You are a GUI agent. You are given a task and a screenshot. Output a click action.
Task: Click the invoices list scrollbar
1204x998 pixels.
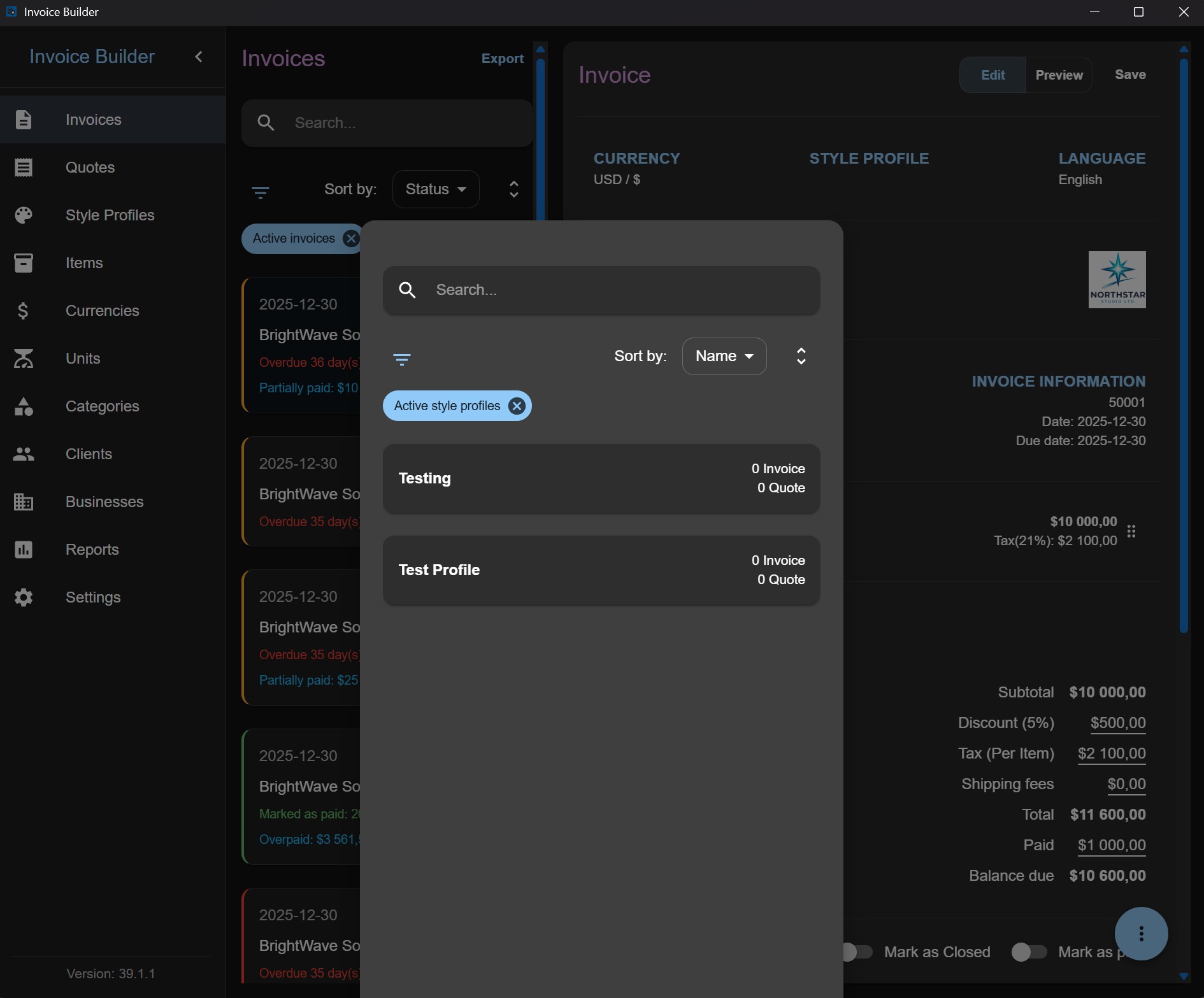pos(540,140)
